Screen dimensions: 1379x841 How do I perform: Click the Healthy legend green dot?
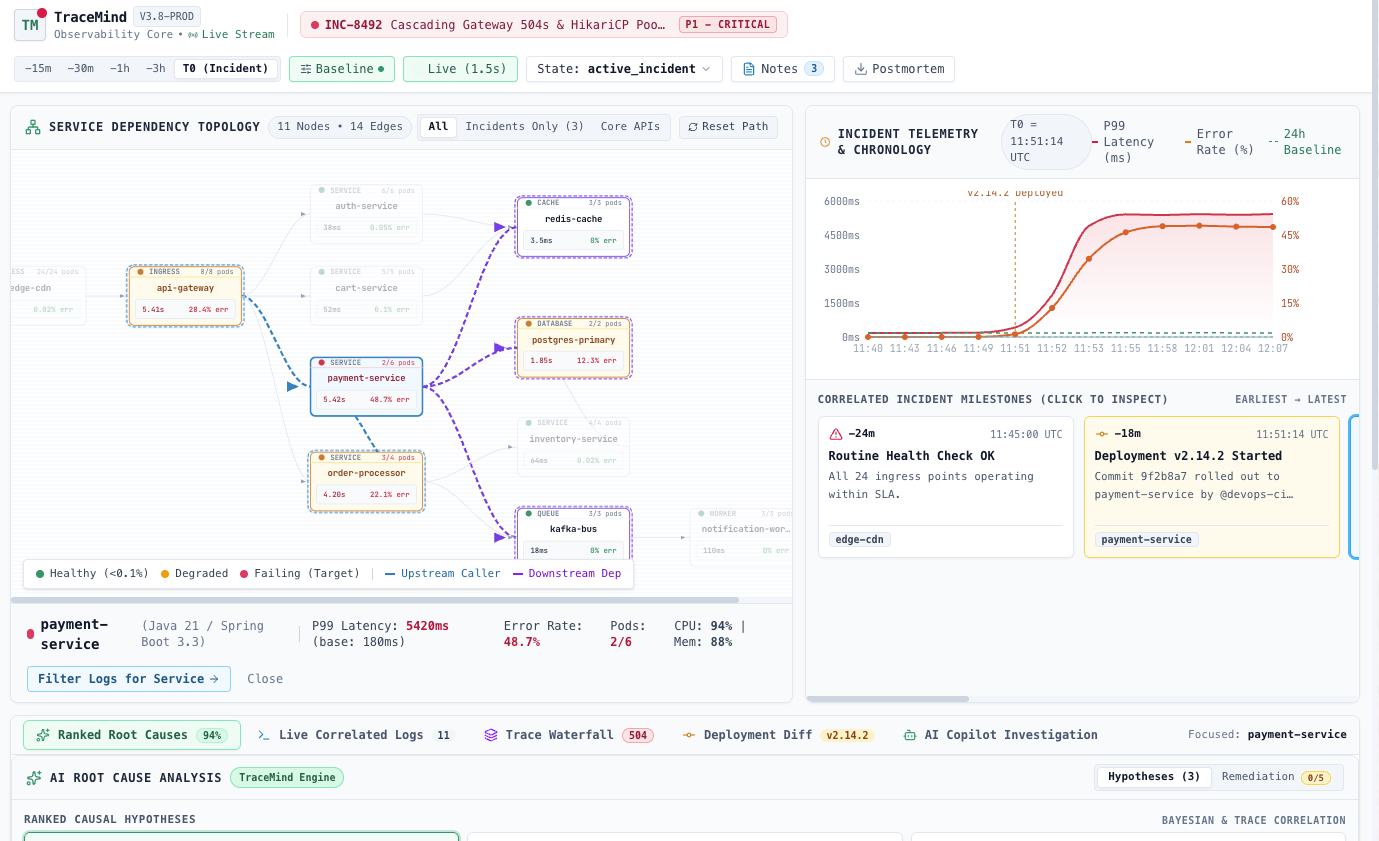[40, 574]
